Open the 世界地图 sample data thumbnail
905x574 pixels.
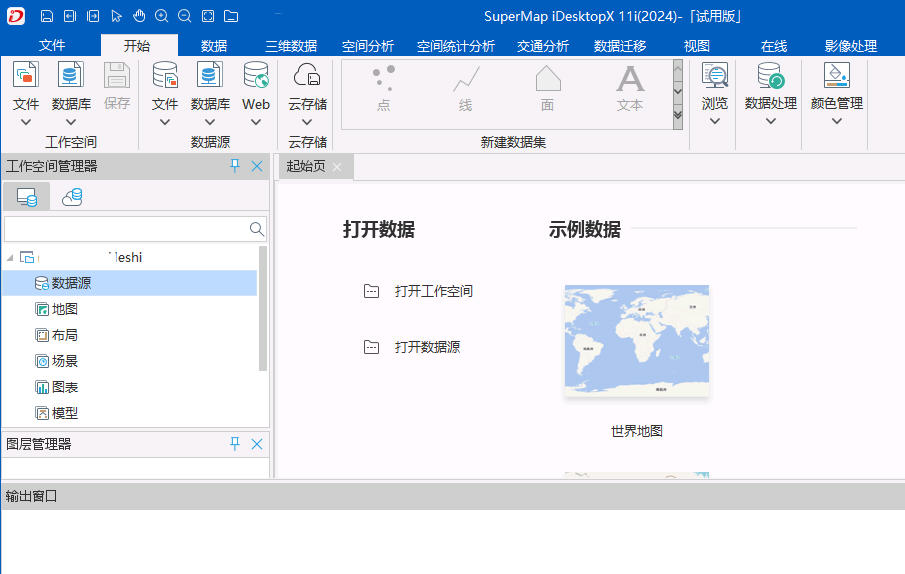pyautogui.click(x=636, y=341)
